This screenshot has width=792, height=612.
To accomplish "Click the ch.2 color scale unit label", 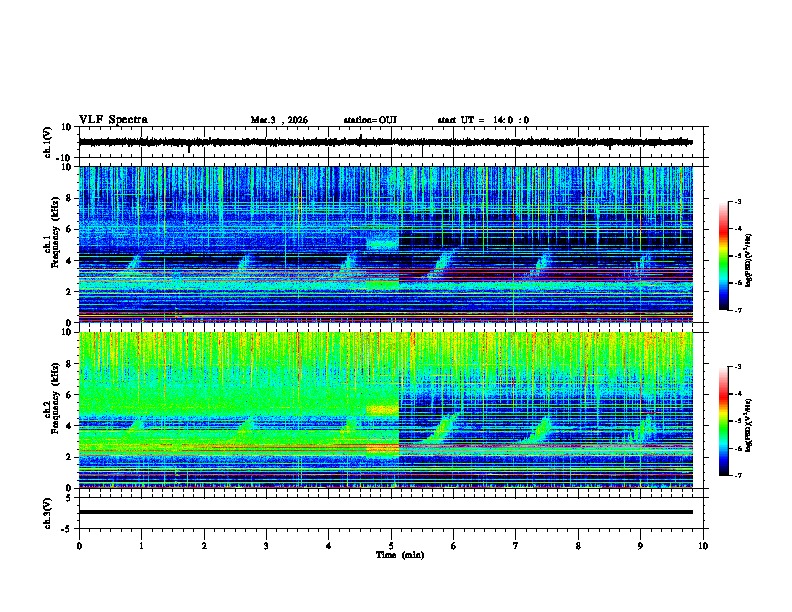I will (x=748, y=425).
